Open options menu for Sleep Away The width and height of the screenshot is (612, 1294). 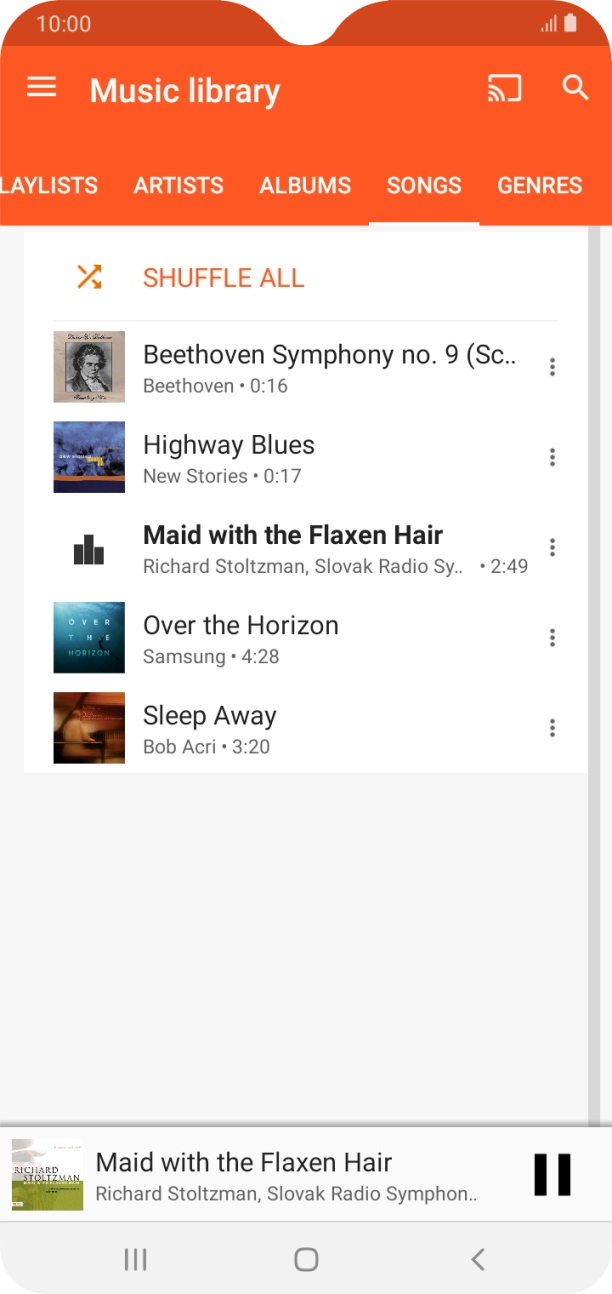(552, 727)
